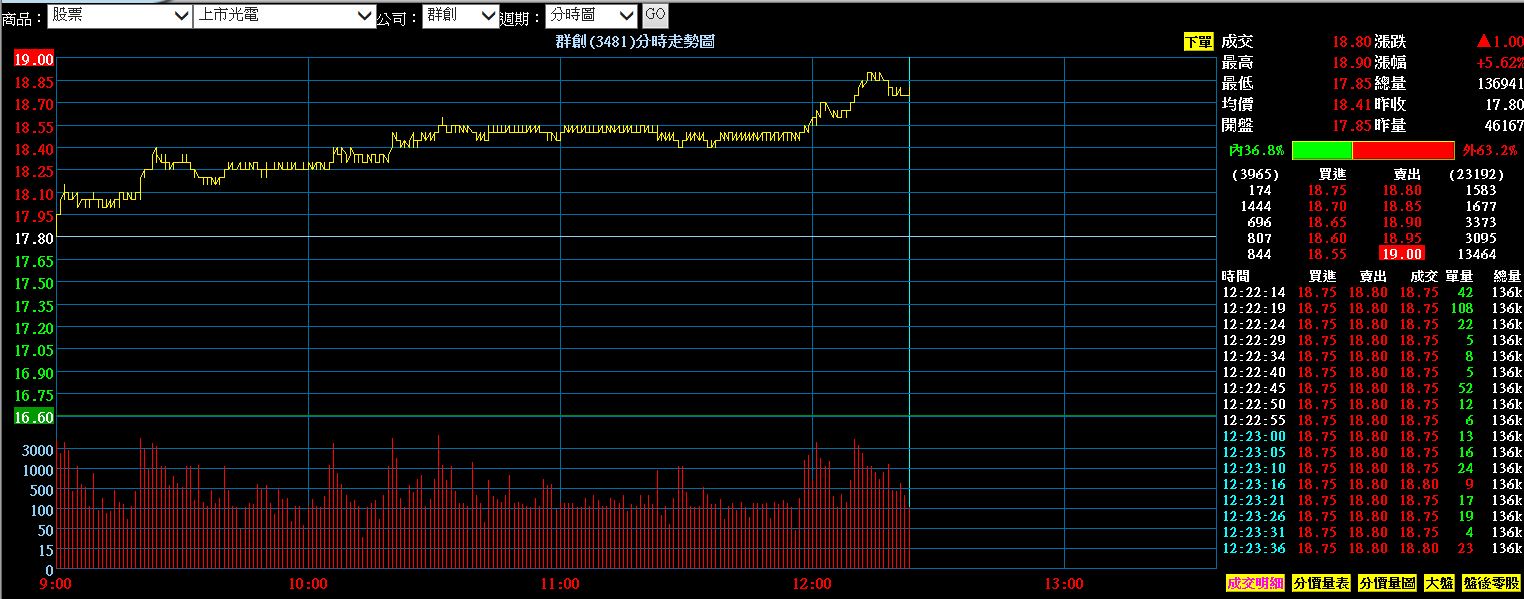1524x599 pixels.
Task: Click the 內36.8% label
Action: (x=1256, y=150)
